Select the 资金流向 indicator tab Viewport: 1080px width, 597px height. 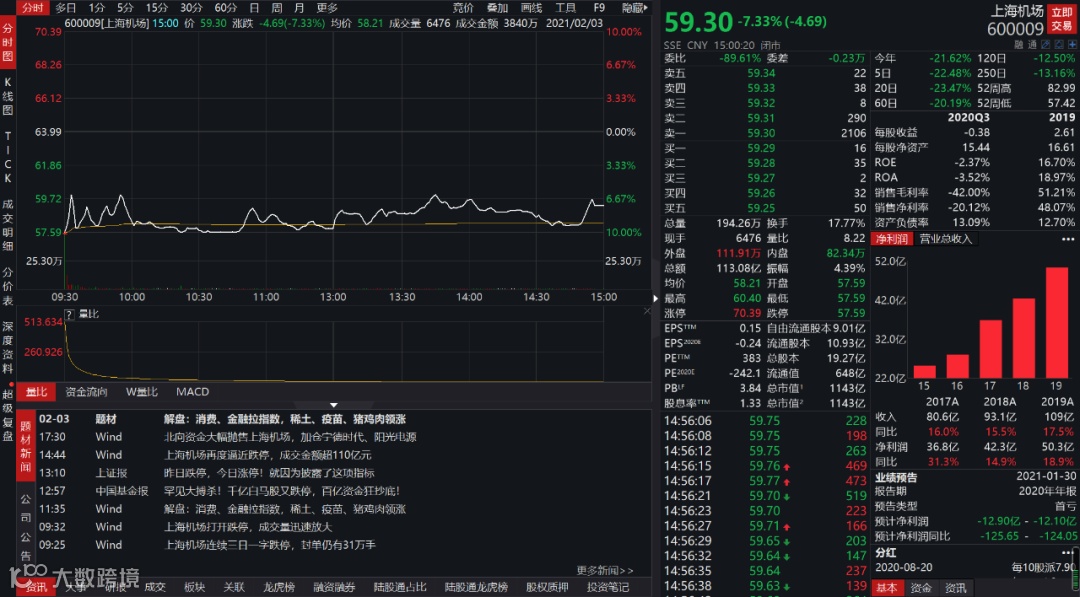[x=86, y=392]
